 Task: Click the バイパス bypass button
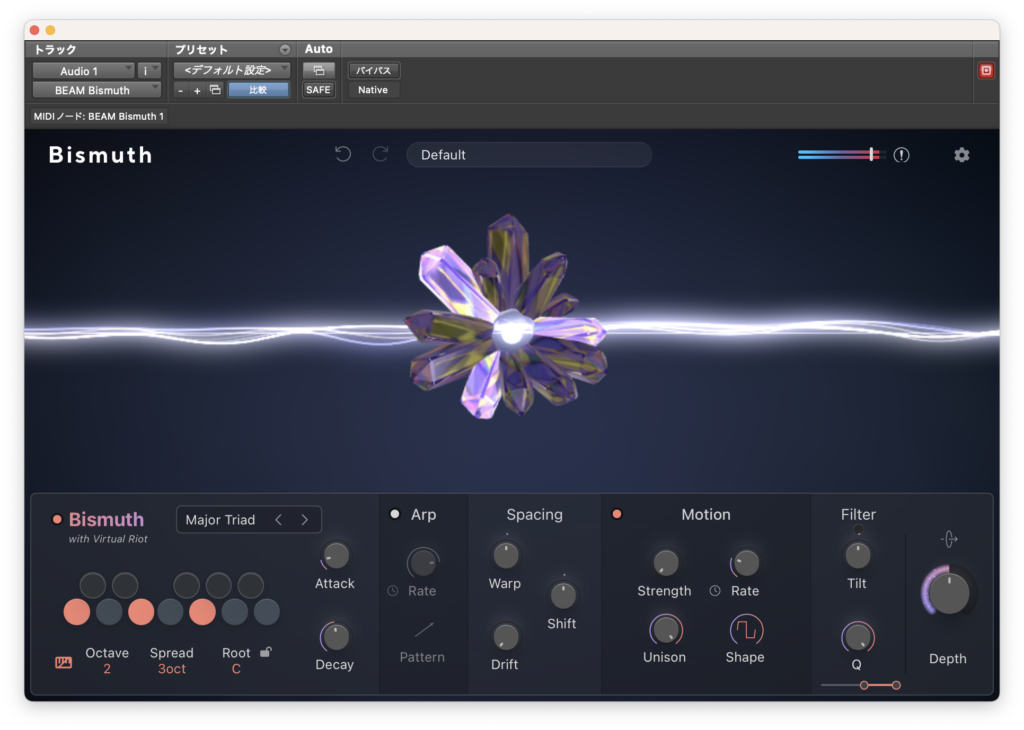click(x=374, y=70)
